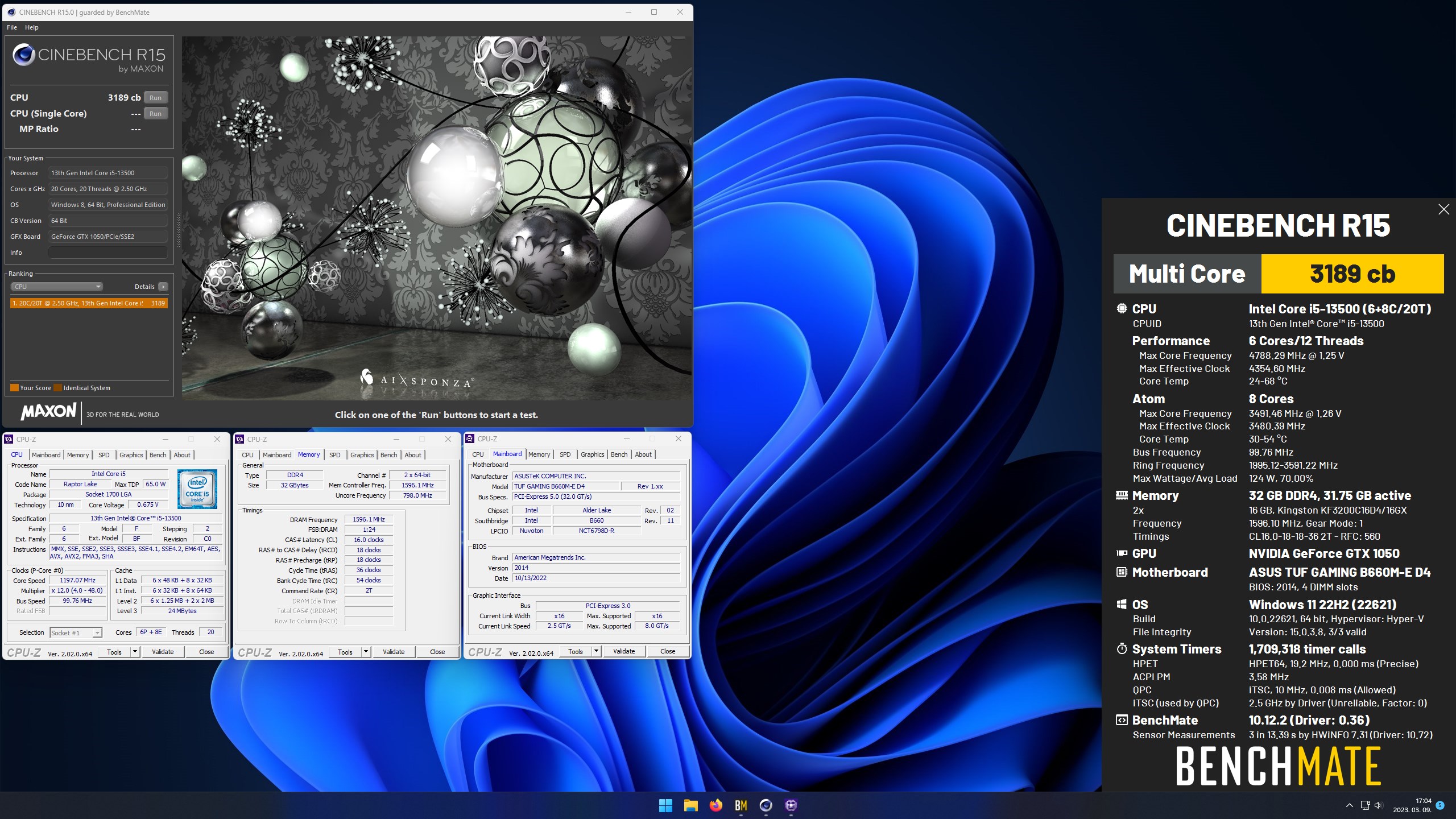Image resolution: width=1456 pixels, height=819 pixels.
Task: Click the ranking Details arrow button
Action: click(163, 287)
